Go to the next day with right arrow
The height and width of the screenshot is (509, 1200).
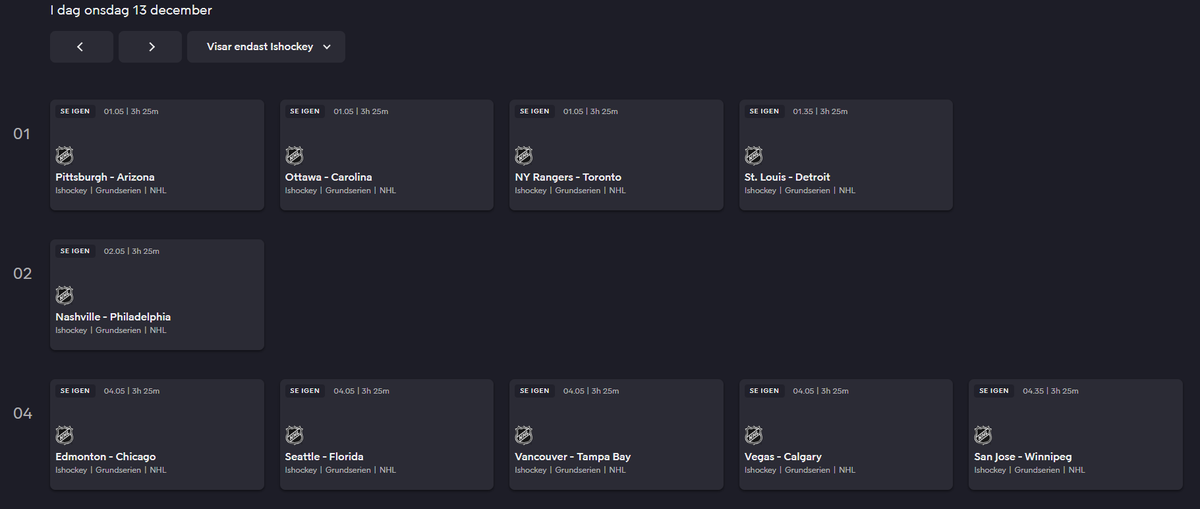coord(150,47)
